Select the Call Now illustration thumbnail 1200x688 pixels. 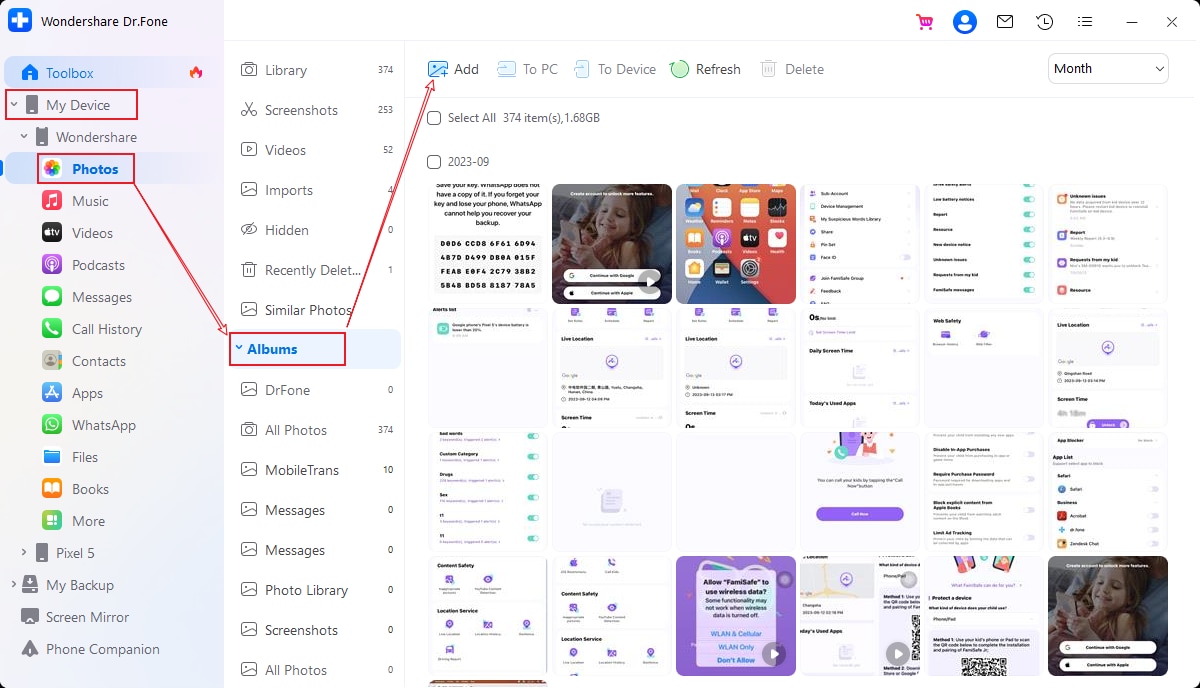860,492
